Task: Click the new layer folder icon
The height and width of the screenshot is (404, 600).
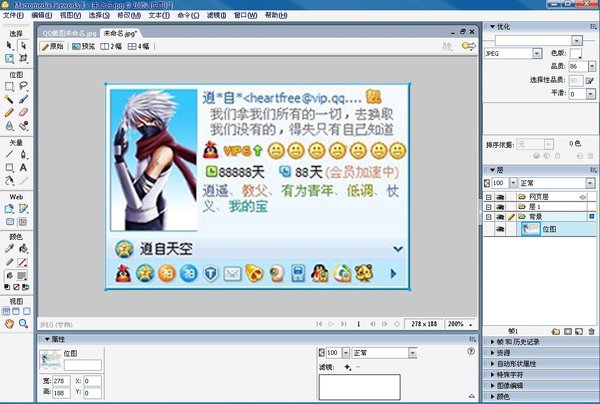Action: coord(556,331)
